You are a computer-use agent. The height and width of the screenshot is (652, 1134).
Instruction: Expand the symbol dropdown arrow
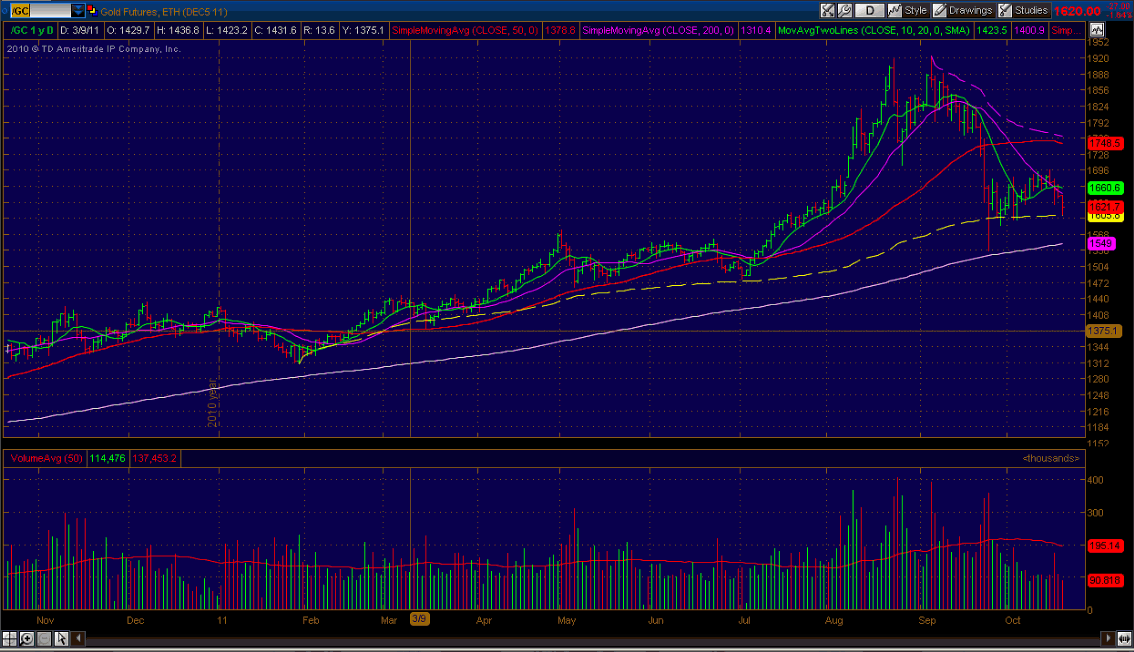pyautogui.click(x=78, y=11)
